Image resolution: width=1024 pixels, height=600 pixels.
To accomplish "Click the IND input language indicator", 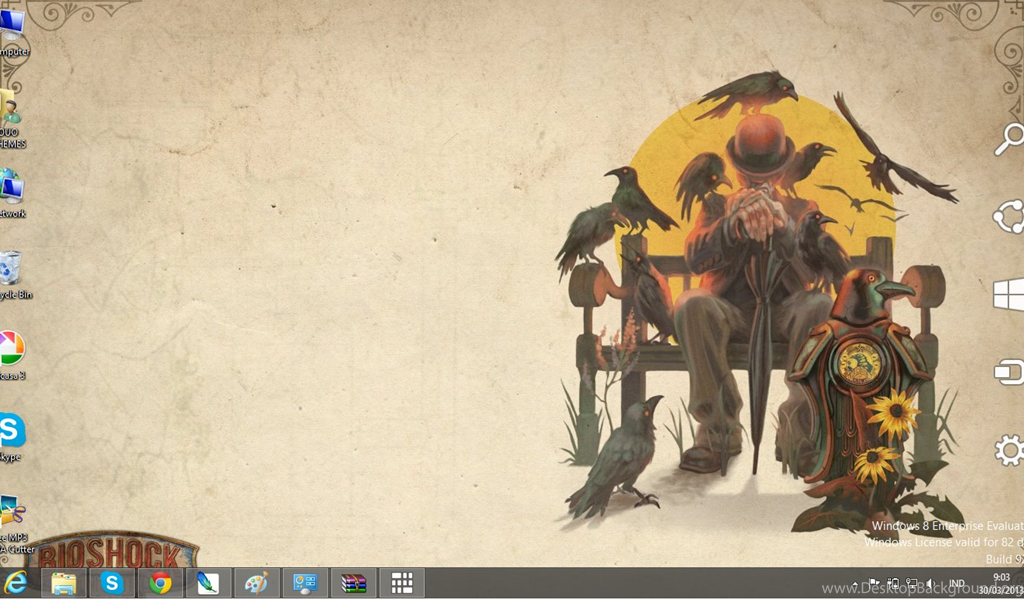I will coord(957,583).
